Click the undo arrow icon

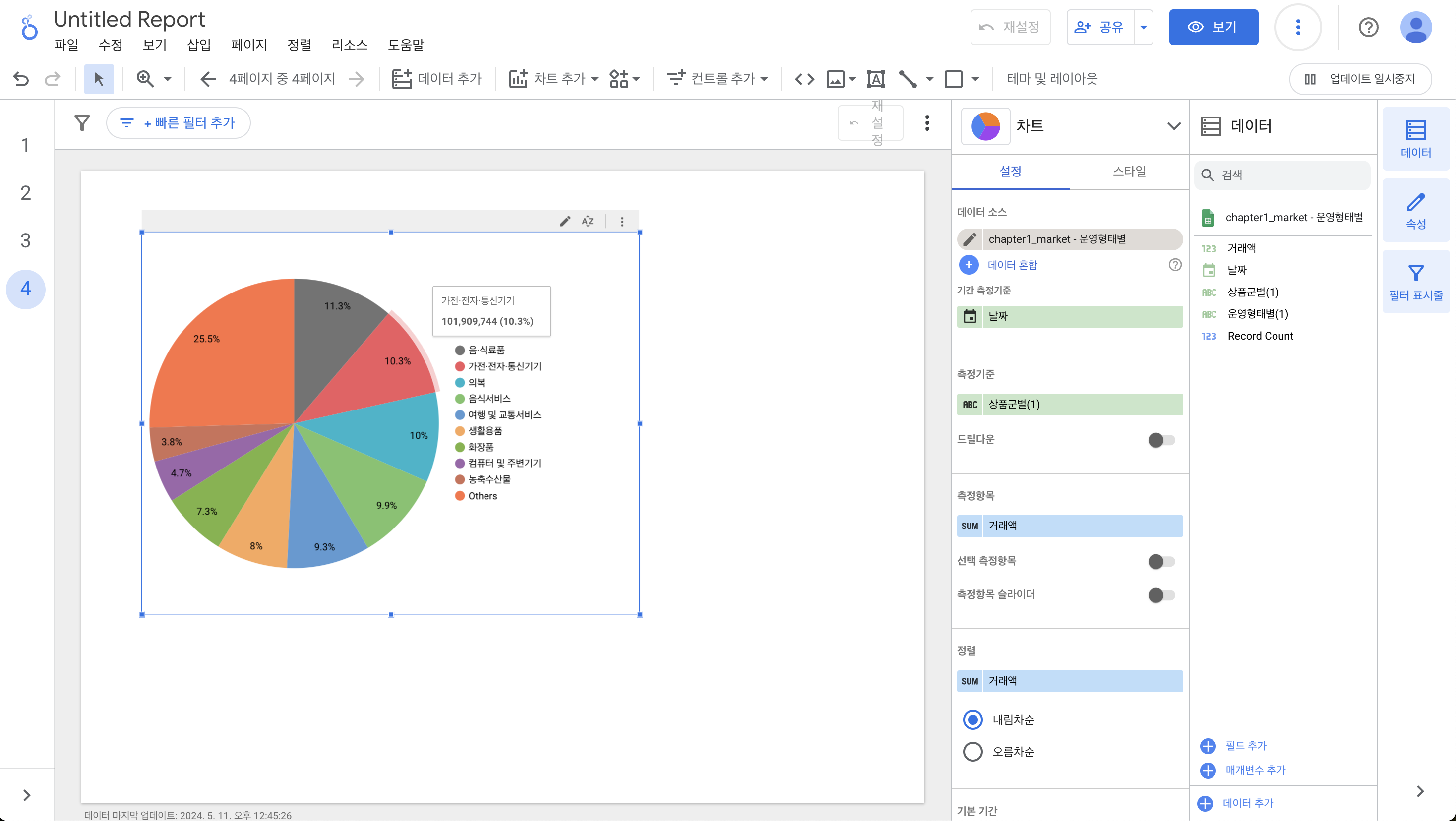[x=21, y=79]
